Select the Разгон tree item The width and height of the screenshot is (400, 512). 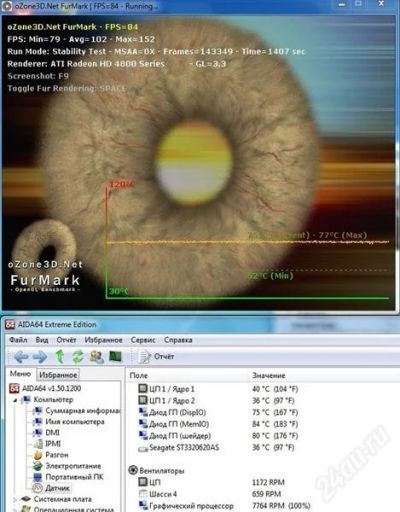pos(57,455)
